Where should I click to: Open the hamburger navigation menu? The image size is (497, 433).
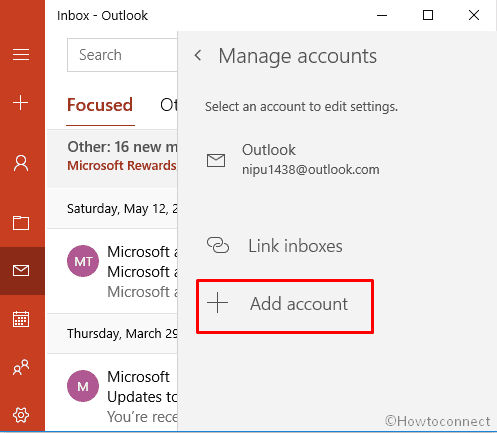(21, 55)
